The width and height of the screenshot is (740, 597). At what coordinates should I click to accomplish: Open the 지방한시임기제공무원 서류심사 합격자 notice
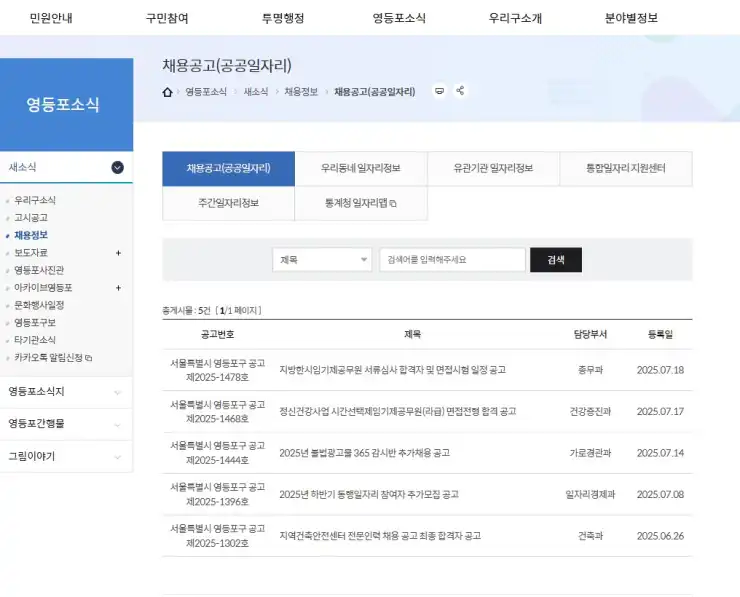(x=393, y=370)
